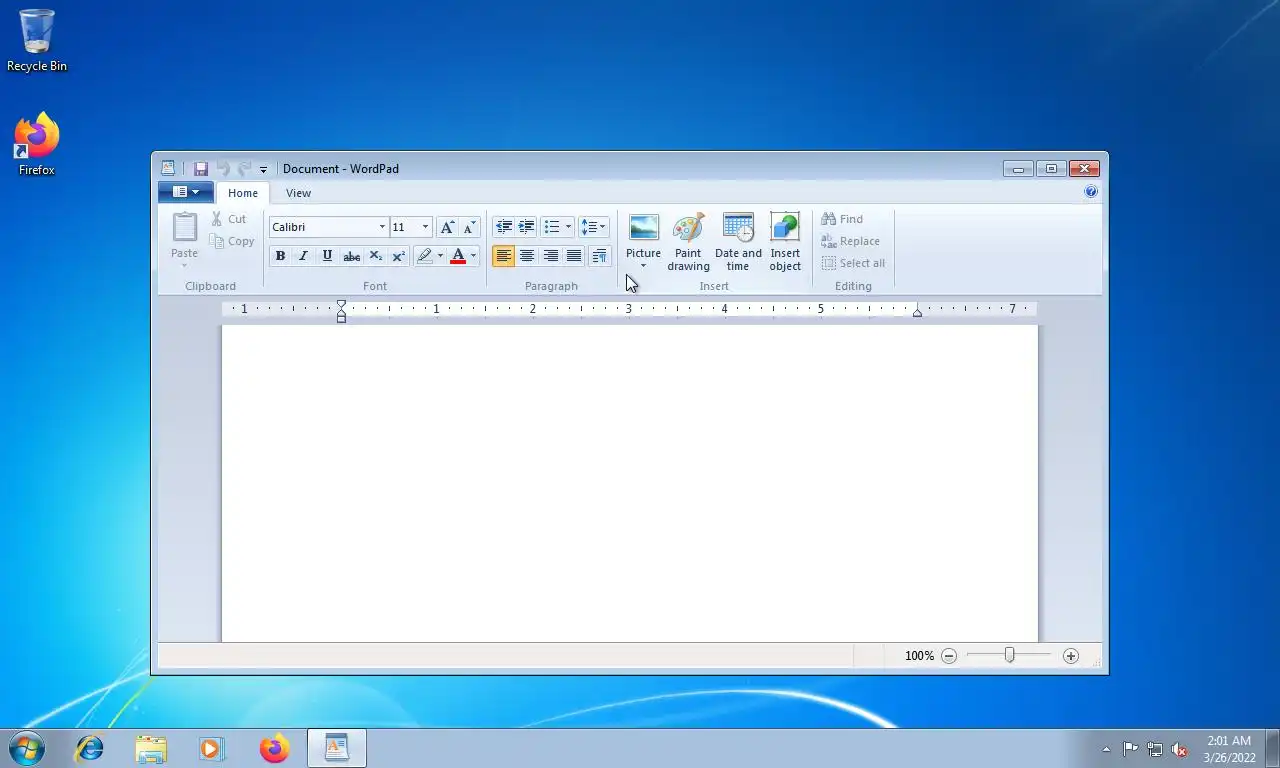Click the volume icon in system tray

(1179, 749)
